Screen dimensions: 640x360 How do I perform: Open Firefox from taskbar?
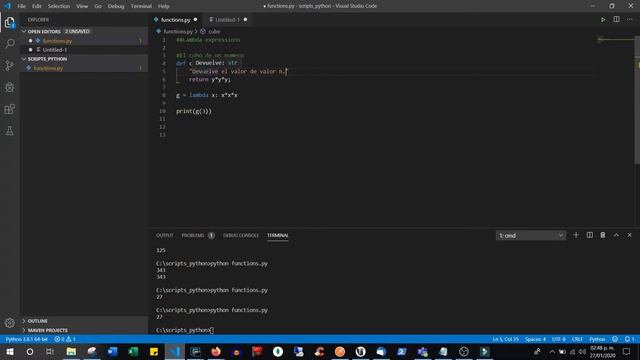(216, 352)
